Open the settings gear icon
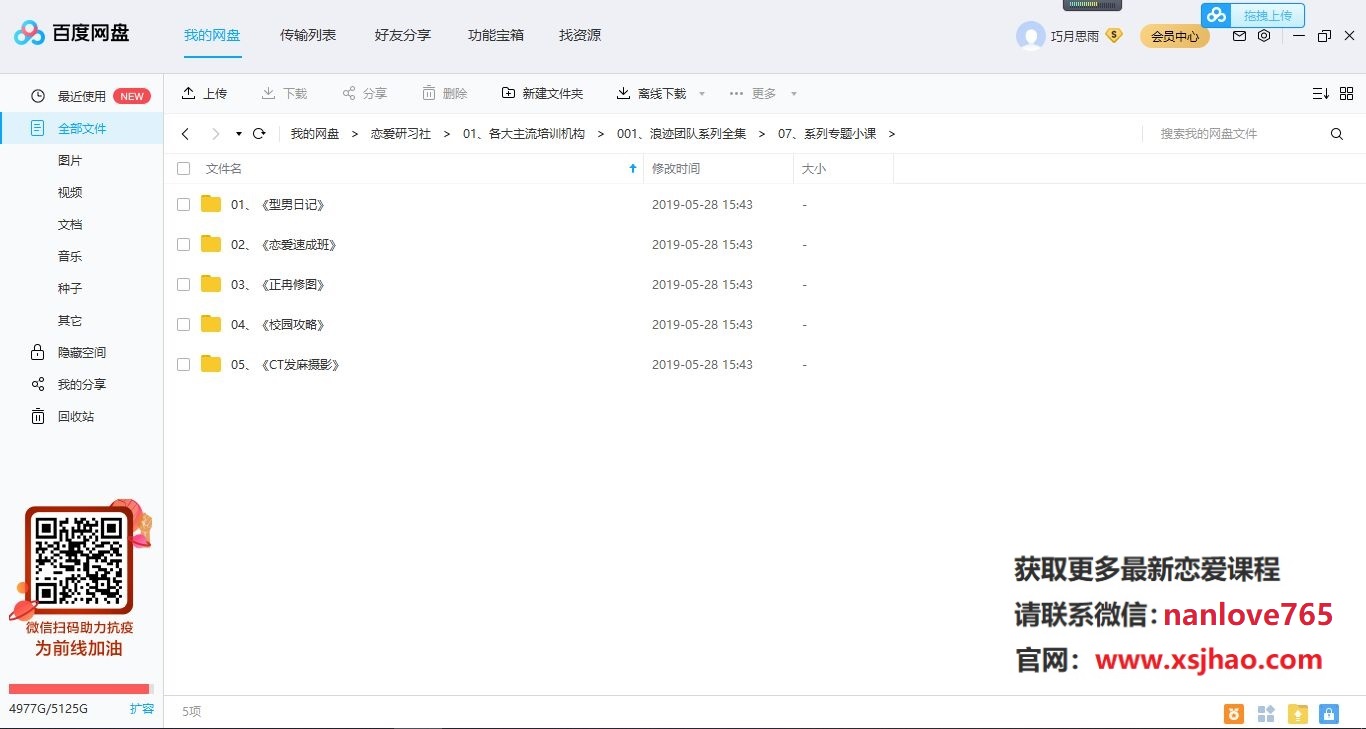1366x729 pixels. [1264, 36]
